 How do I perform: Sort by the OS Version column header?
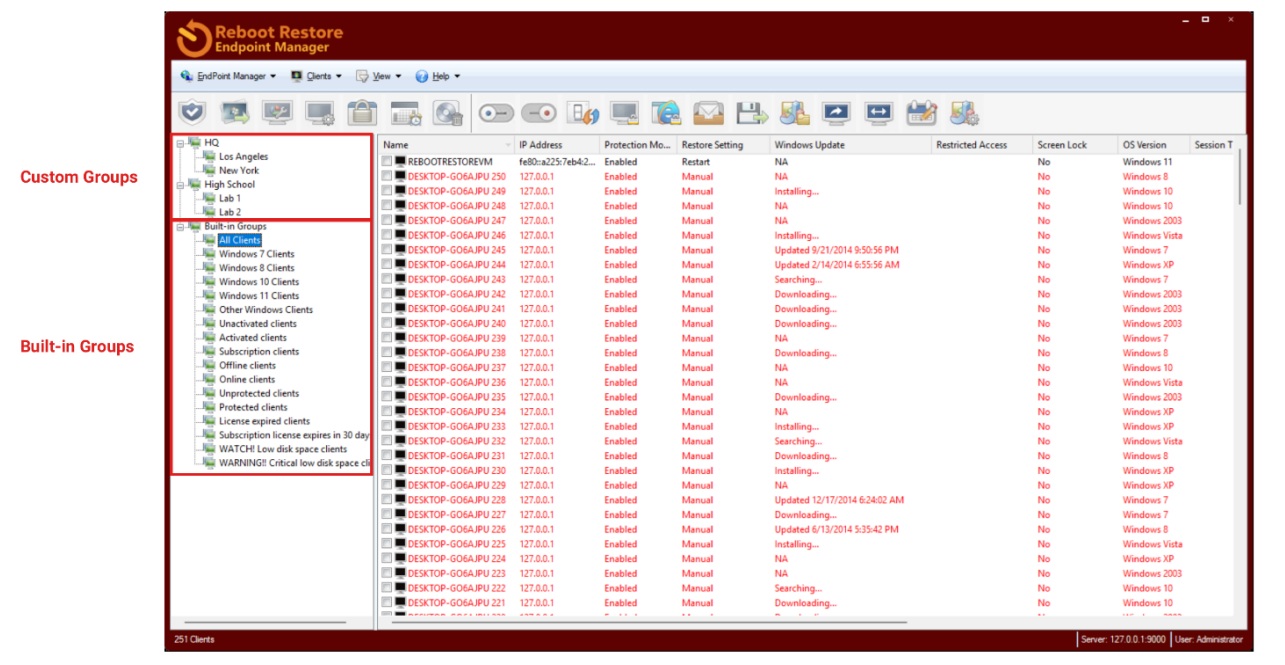click(x=1144, y=145)
